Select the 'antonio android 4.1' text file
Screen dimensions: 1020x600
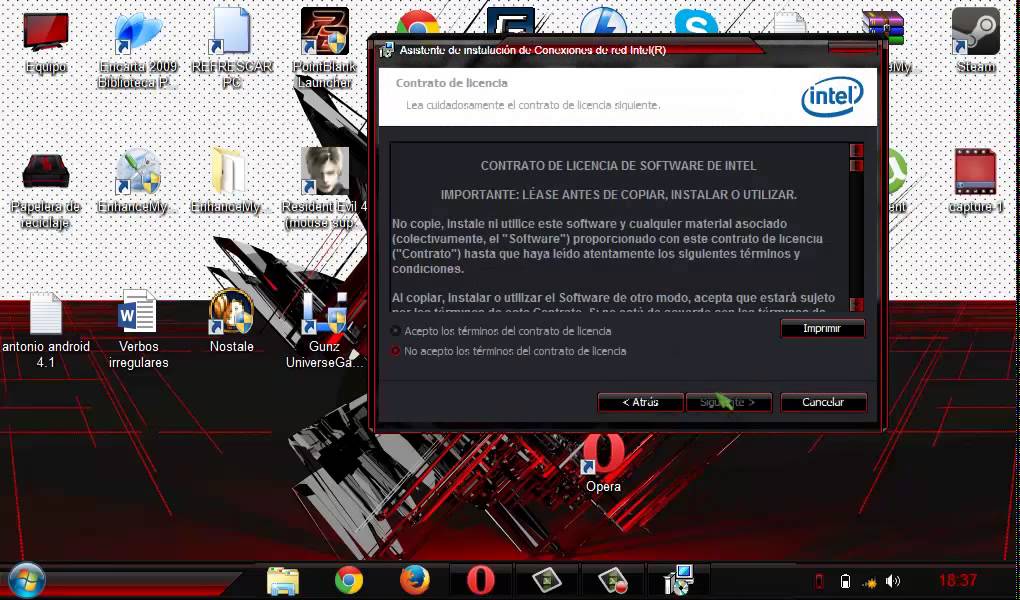pos(46,331)
